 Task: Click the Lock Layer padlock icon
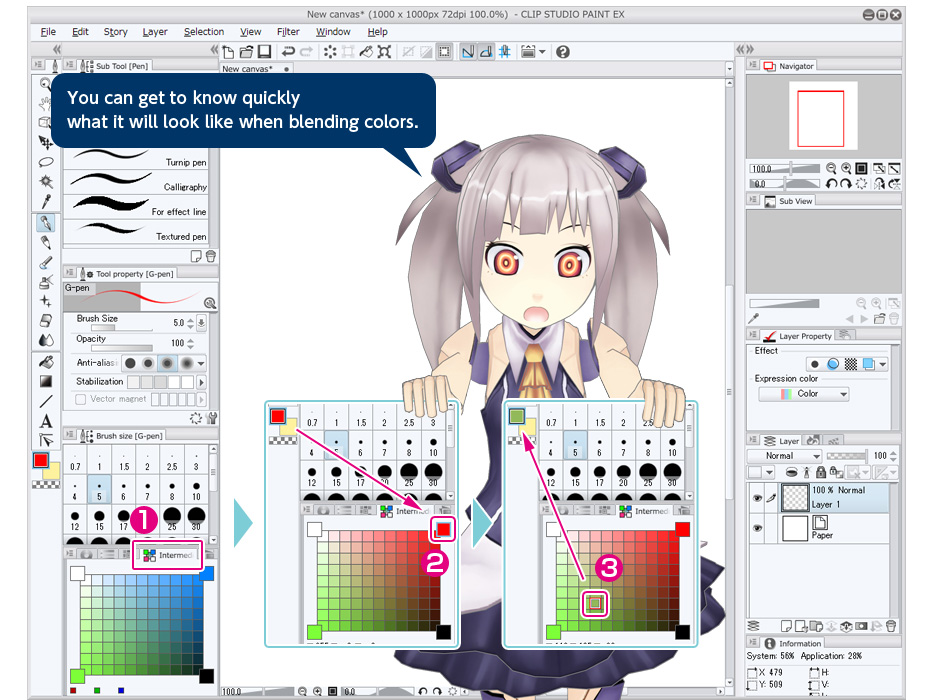point(819,472)
